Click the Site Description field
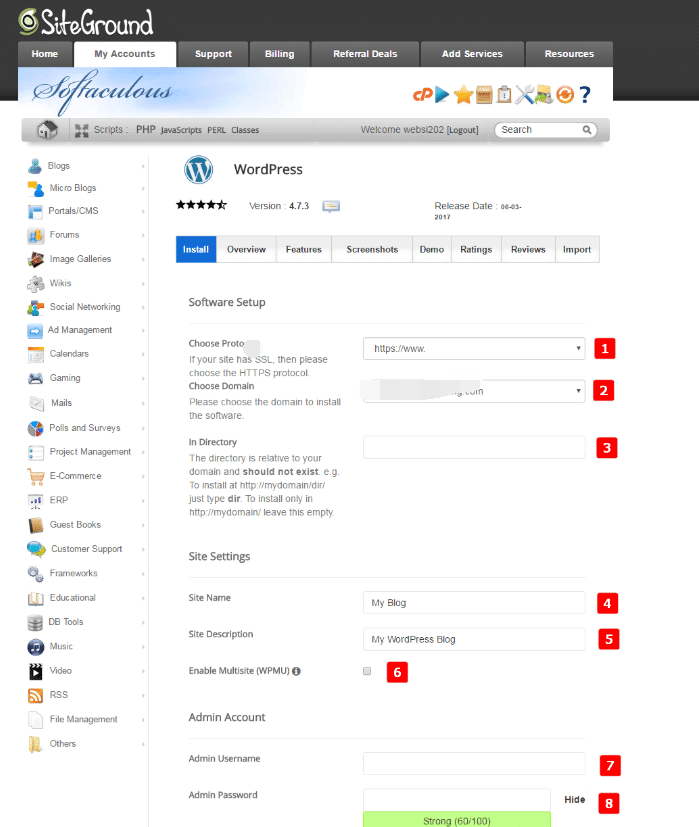699x827 pixels. [x=474, y=639]
